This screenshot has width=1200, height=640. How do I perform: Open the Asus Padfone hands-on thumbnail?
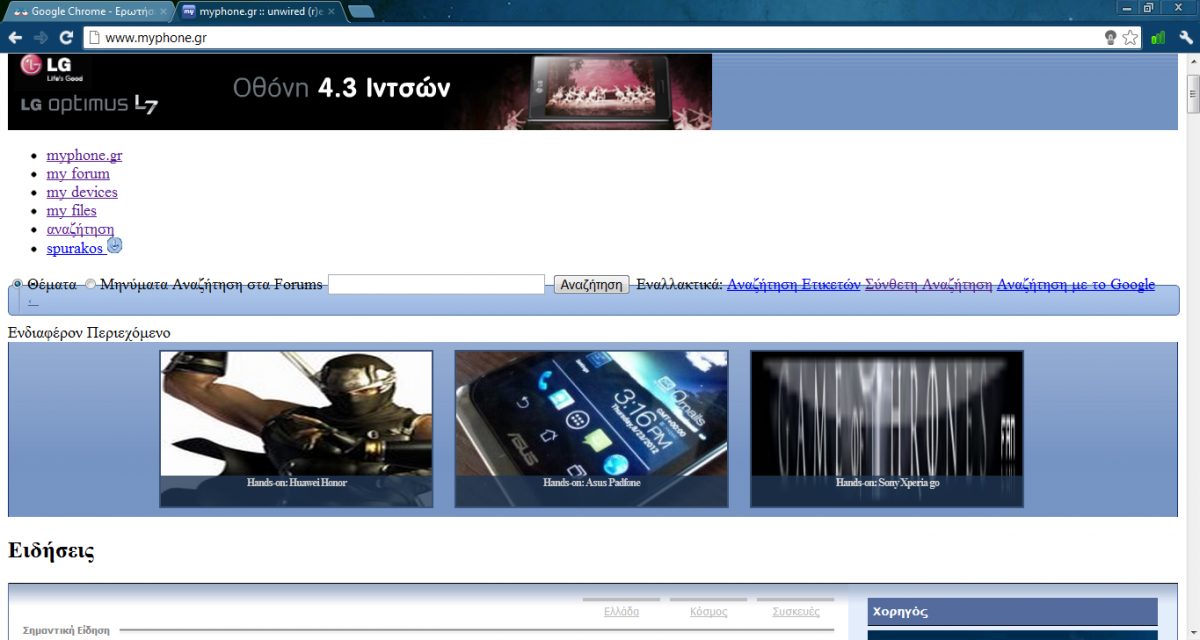point(591,429)
